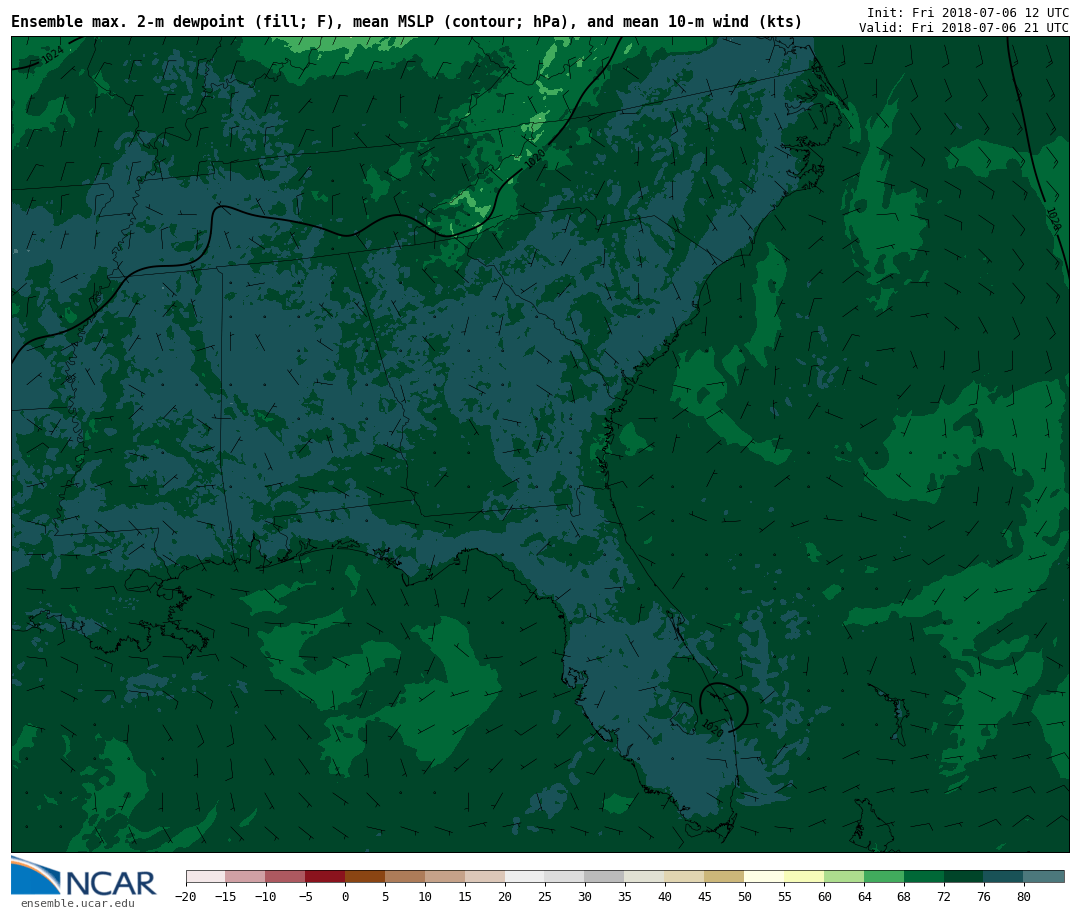Viewport: 1080px width, 915px height.
Task: Click the 55 to 60 light yellow swatch
Action: (805, 877)
